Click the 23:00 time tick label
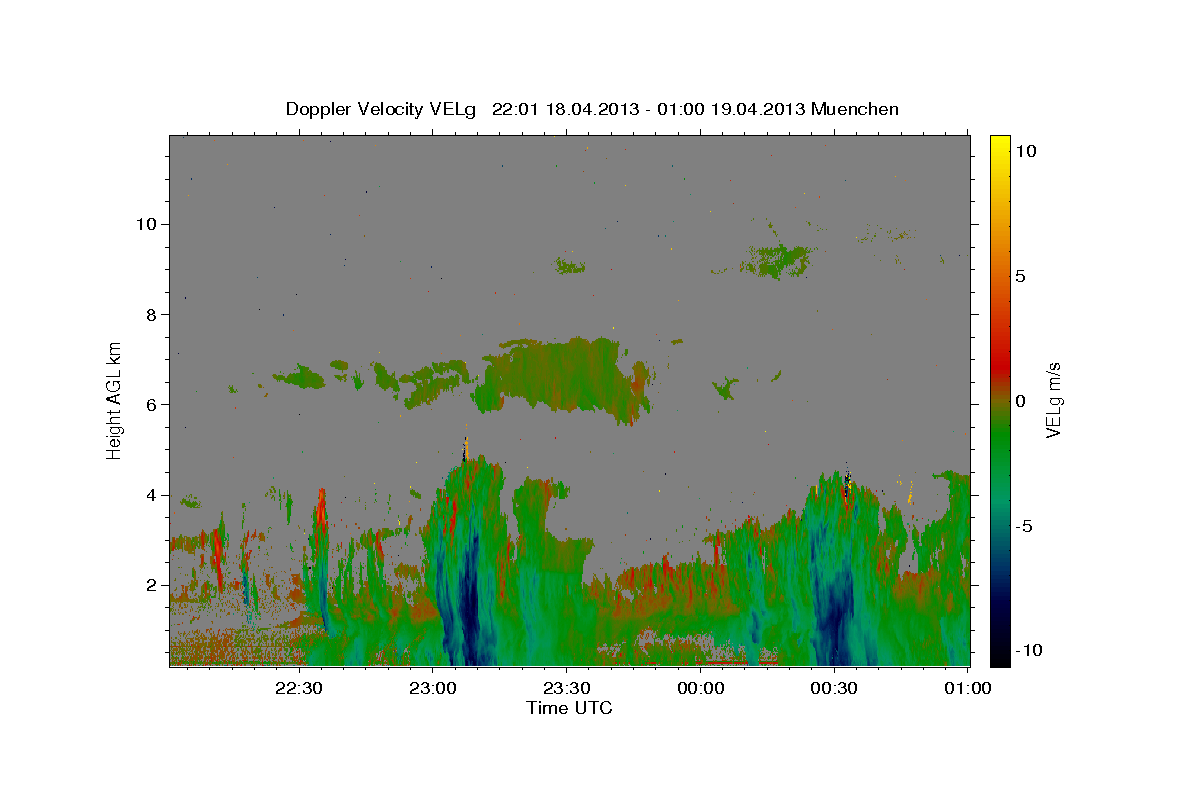The image size is (1200, 800). tap(433, 688)
